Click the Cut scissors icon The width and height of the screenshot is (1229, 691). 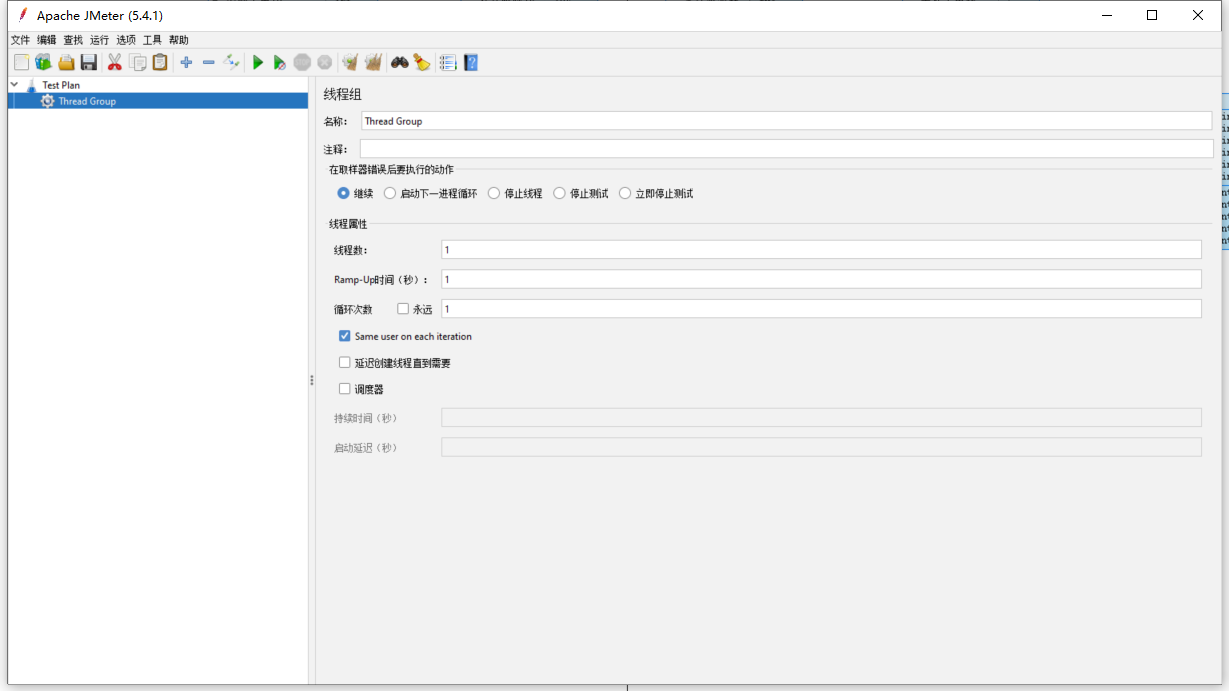coord(115,63)
